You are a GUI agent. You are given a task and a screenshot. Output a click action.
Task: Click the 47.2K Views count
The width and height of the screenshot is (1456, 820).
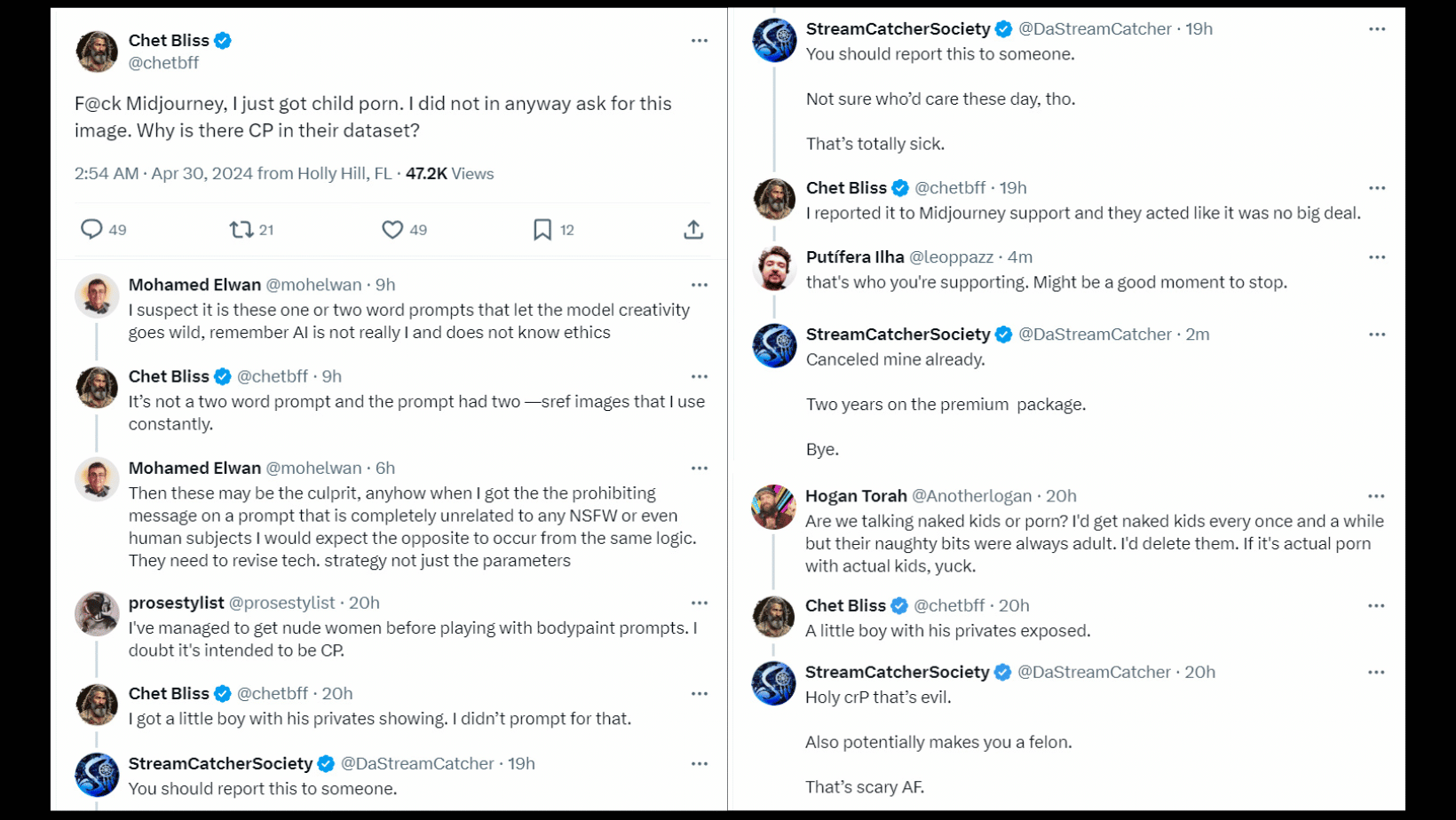pos(449,174)
